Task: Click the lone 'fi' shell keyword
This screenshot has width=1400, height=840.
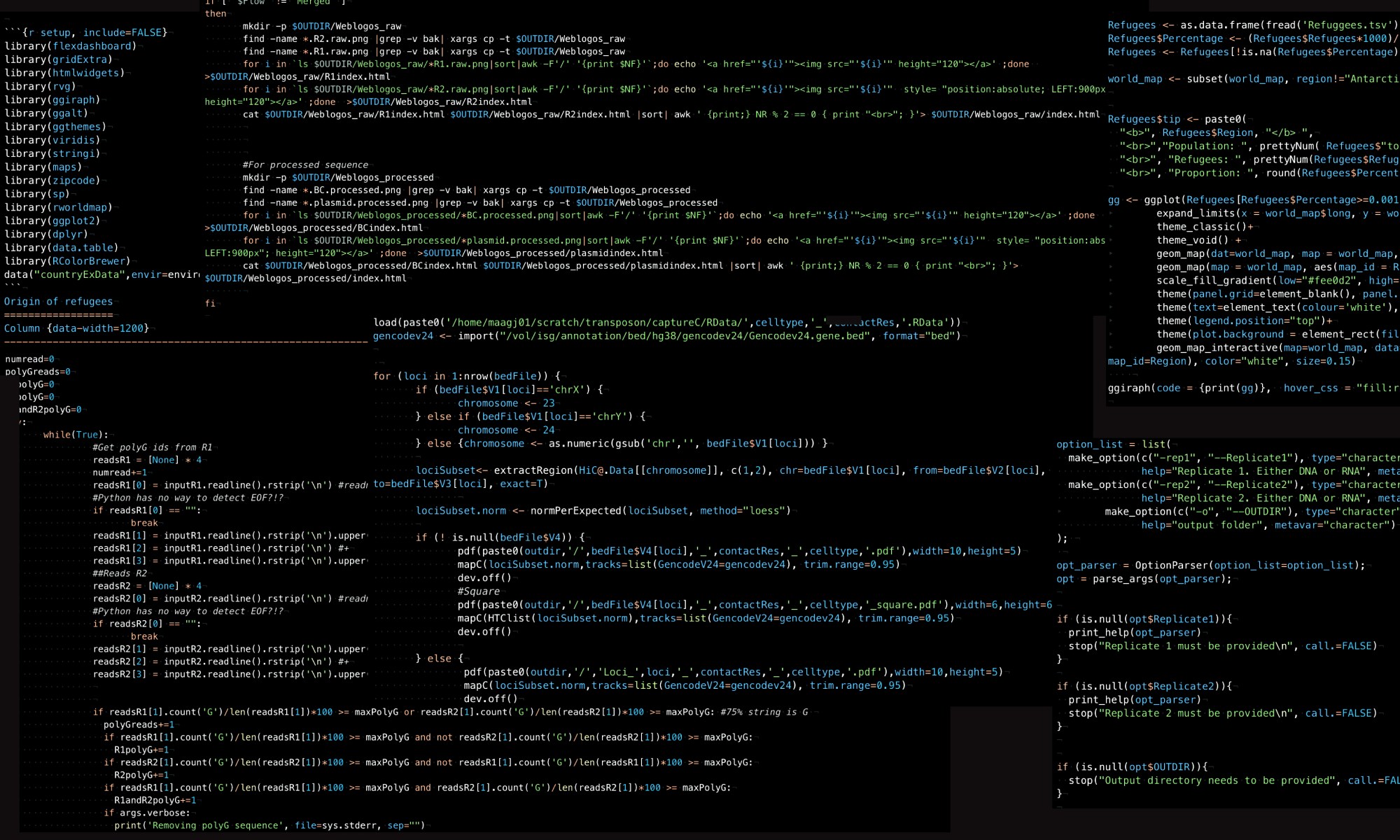Action: pos(210,303)
